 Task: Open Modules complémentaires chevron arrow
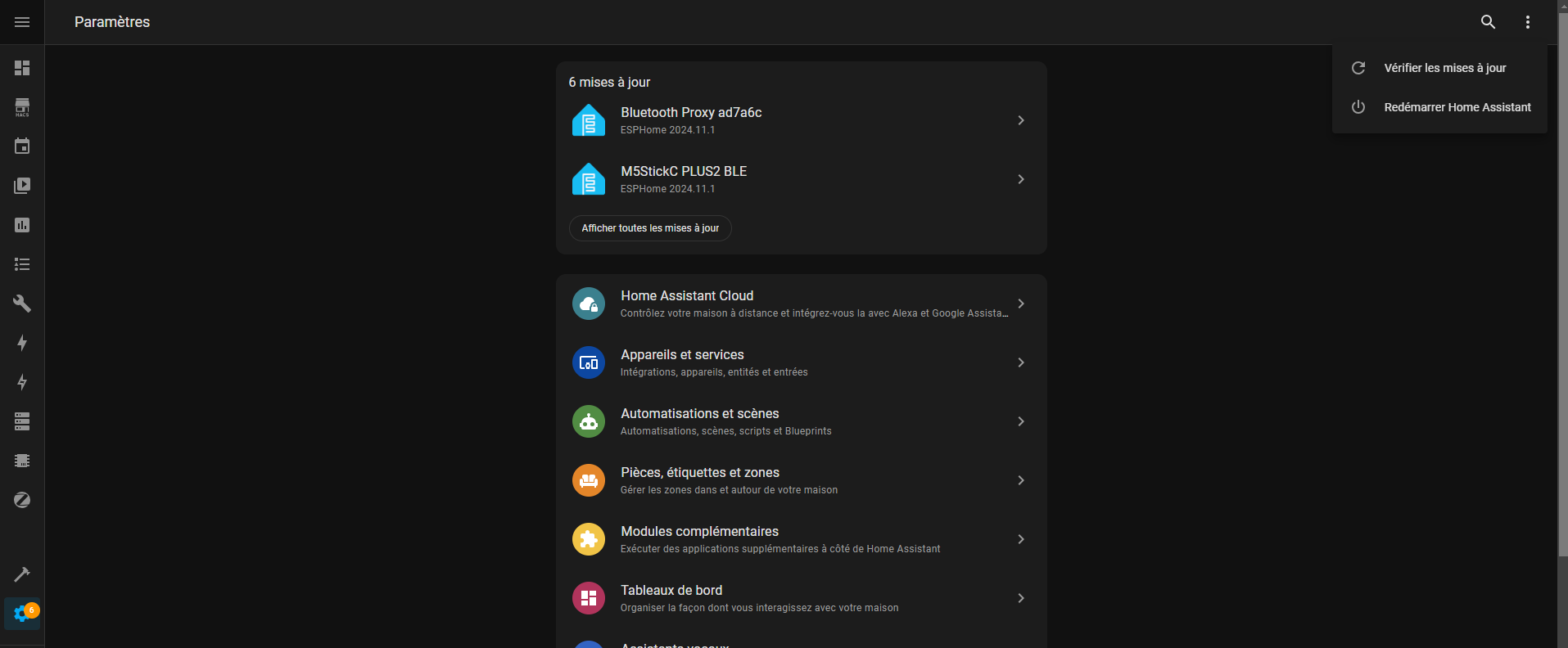(1021, 539)
